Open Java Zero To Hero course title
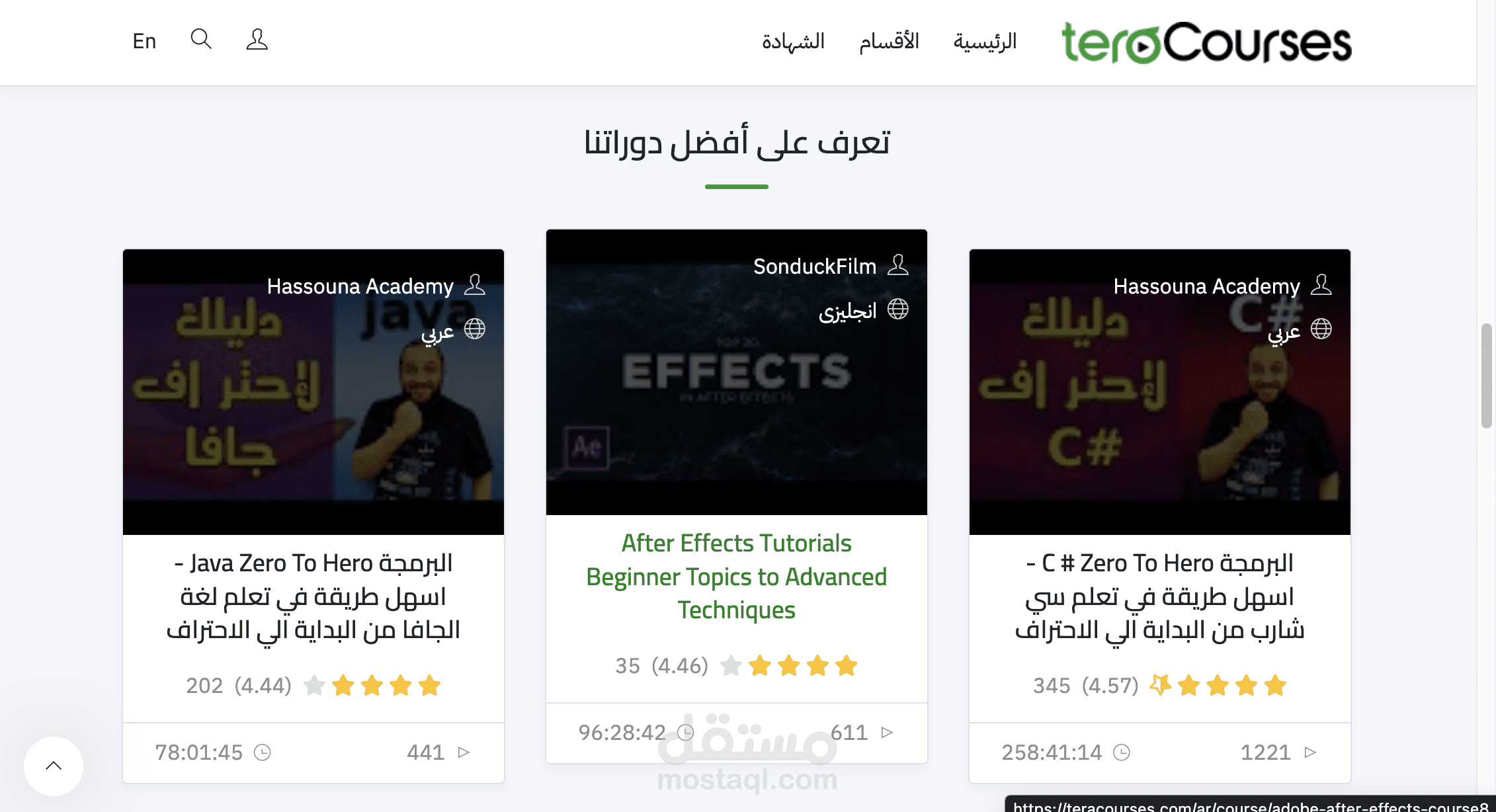The height and width of the screenshot is (812, 1496). coord(313,596)
